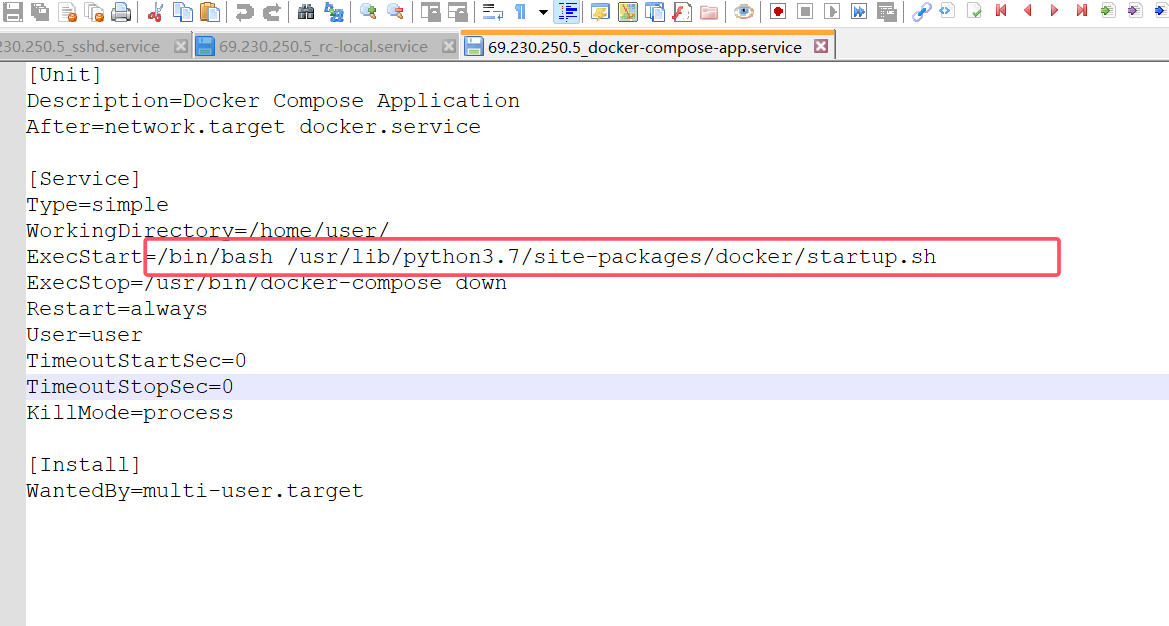
Task: Click the Description=Docker Compose Application line
Action: [273, 101]
